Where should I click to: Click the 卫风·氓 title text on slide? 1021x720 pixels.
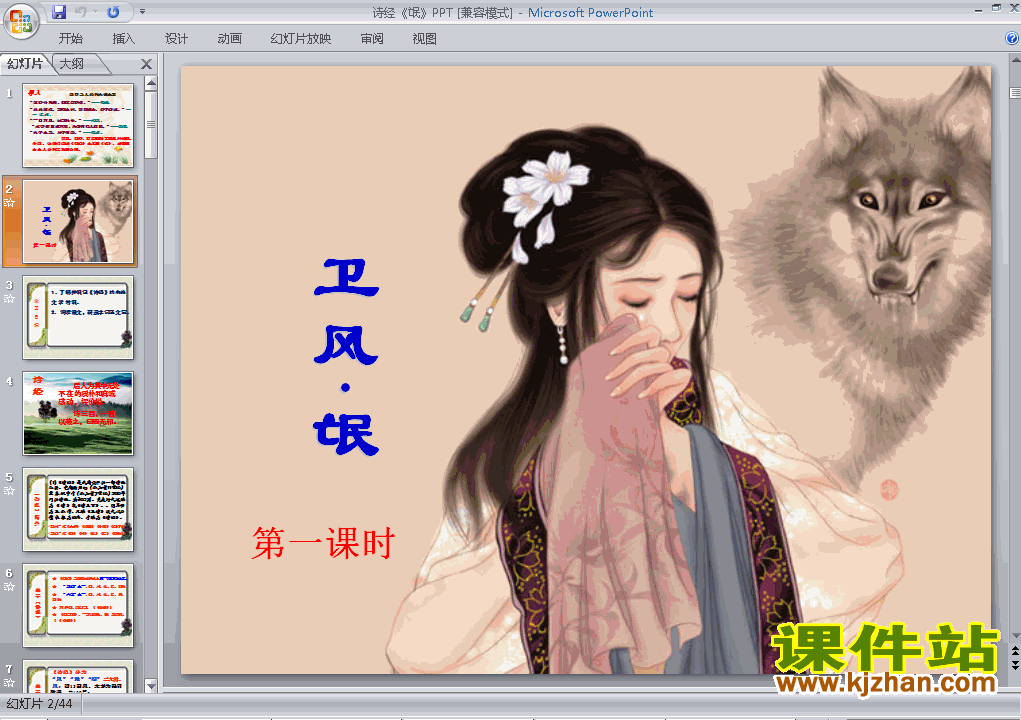tap(346, 357)
